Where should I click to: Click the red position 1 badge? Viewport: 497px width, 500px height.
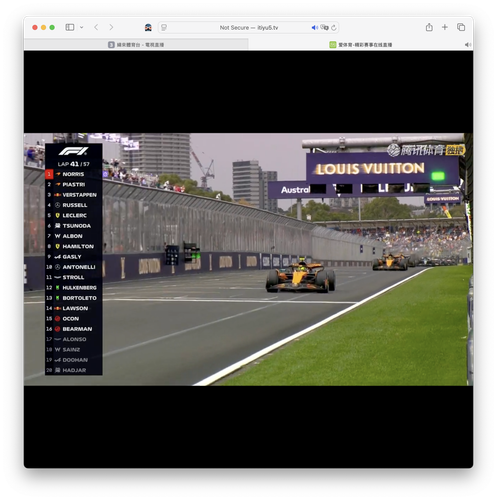tap(49, 174)
